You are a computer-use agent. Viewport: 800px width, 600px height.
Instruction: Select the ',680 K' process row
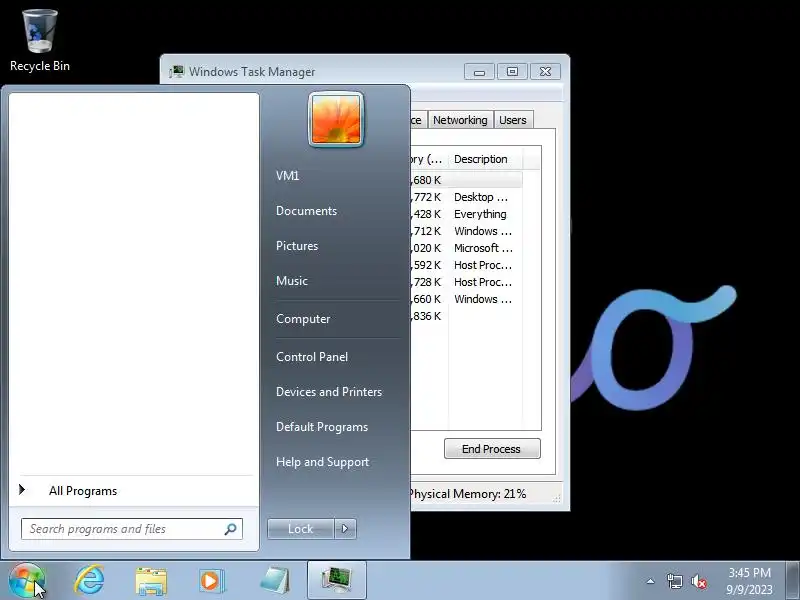click(x=466, y=180)
